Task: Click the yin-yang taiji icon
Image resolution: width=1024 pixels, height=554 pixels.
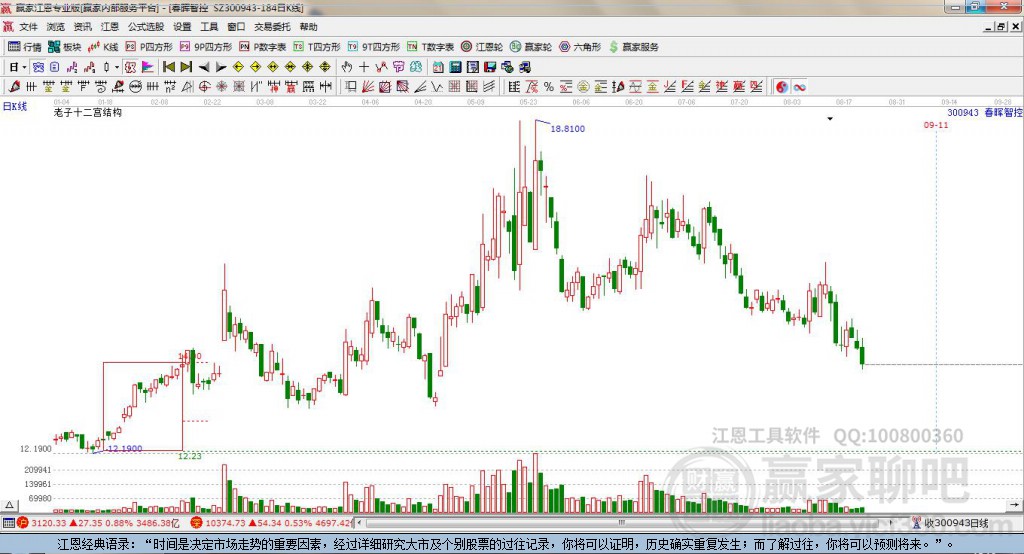Action: click(x=782, y=87)
